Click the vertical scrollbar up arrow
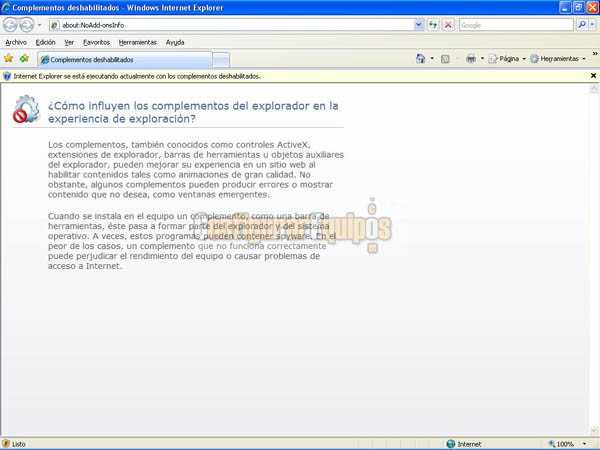The height and width of the screenshot is (450, 600). 593,89
